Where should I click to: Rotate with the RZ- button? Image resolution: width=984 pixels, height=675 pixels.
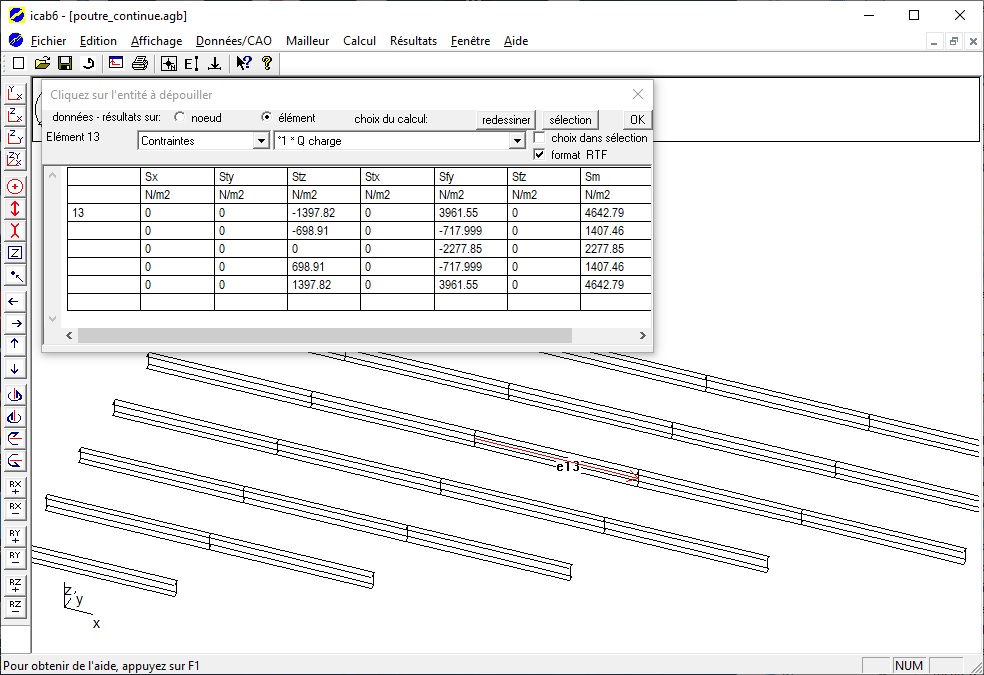tap(15, 607)
